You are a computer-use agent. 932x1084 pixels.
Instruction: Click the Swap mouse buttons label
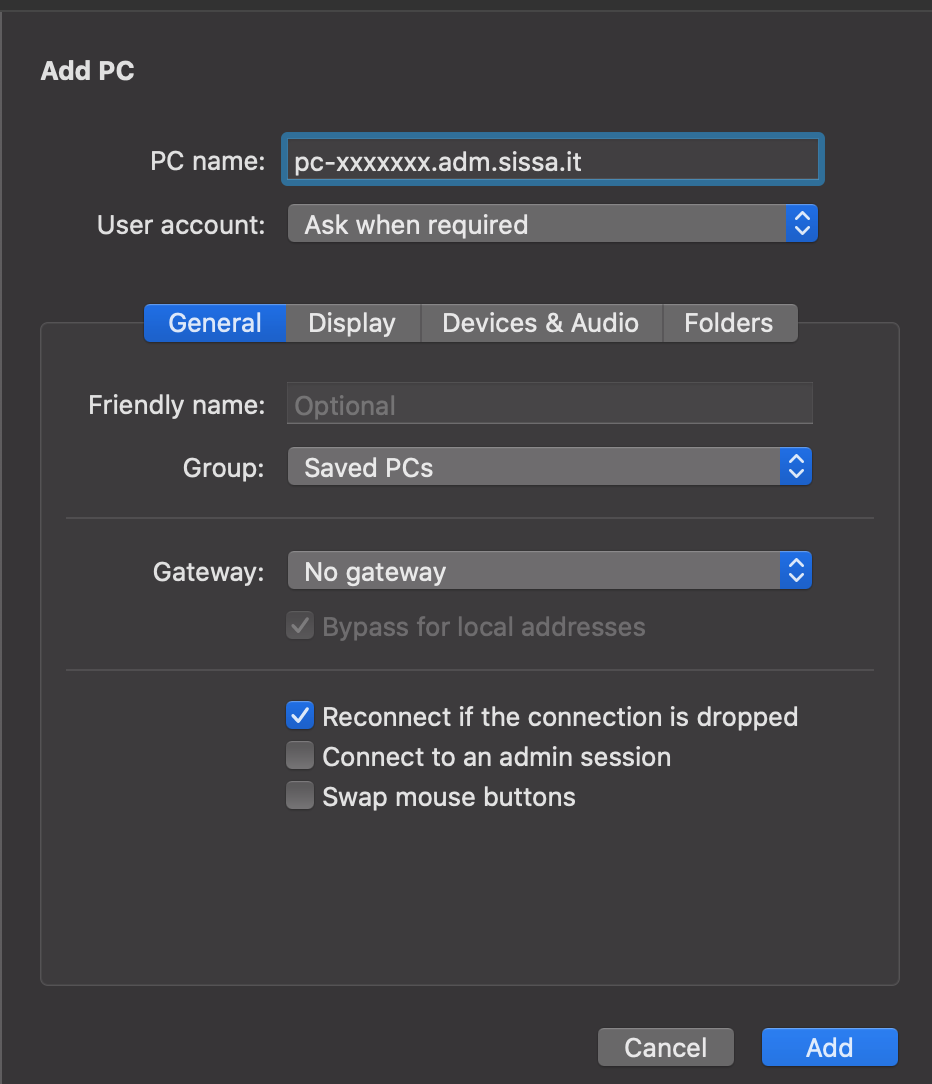pos(449,797)
